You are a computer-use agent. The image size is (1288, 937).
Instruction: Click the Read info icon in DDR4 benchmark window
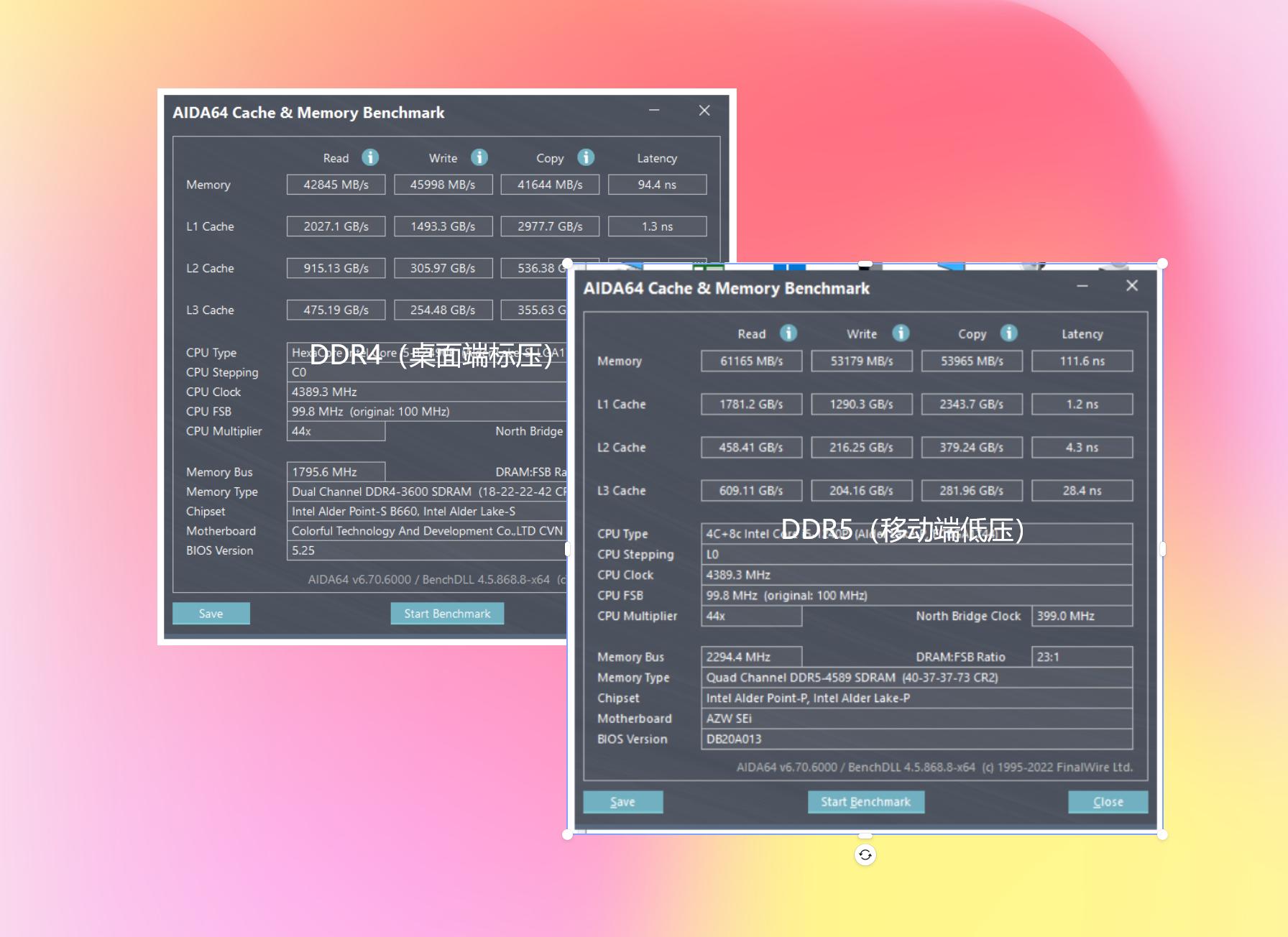pyautogui.click(x=370, y=157)
